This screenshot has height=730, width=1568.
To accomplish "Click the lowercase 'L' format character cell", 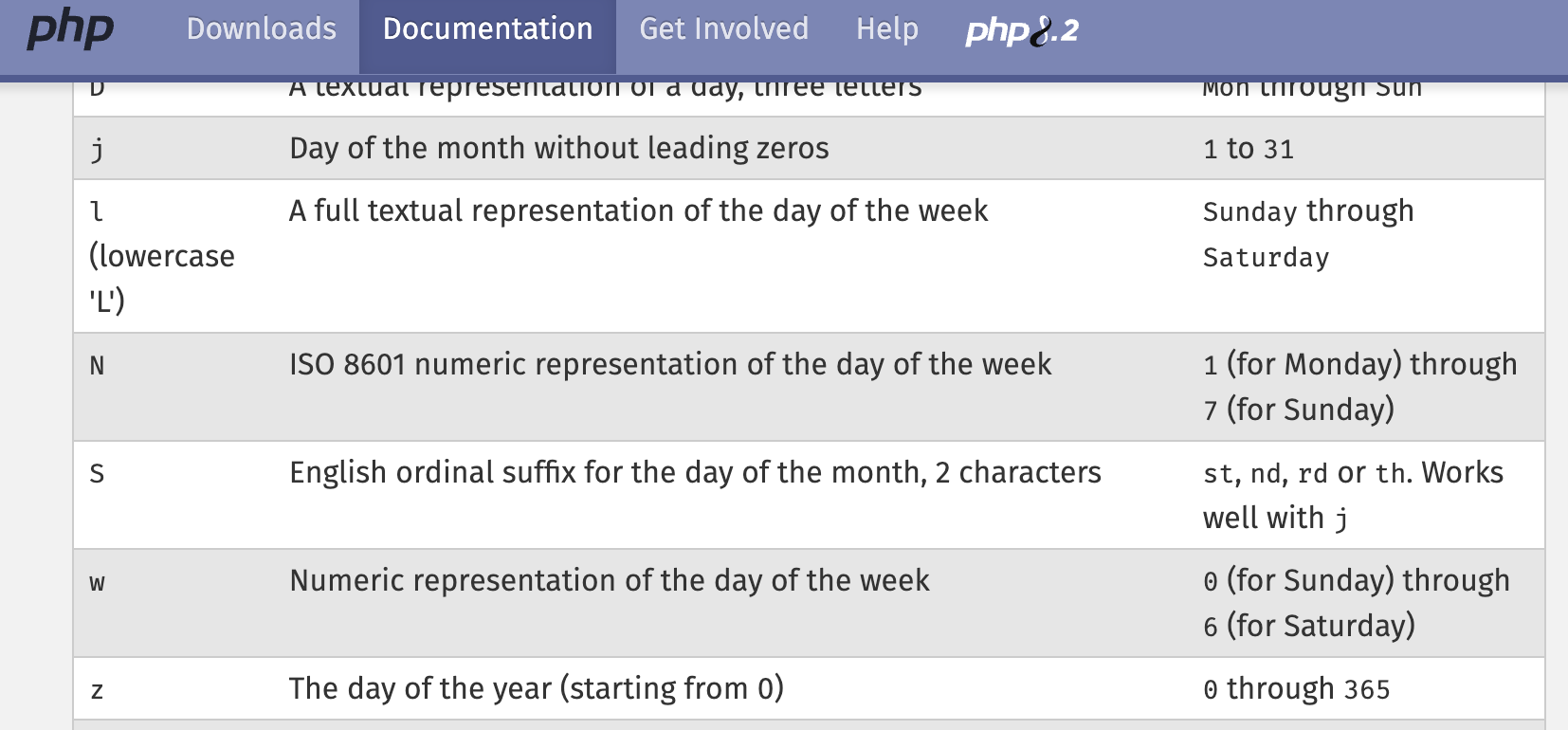I will (x=161, y=256).
